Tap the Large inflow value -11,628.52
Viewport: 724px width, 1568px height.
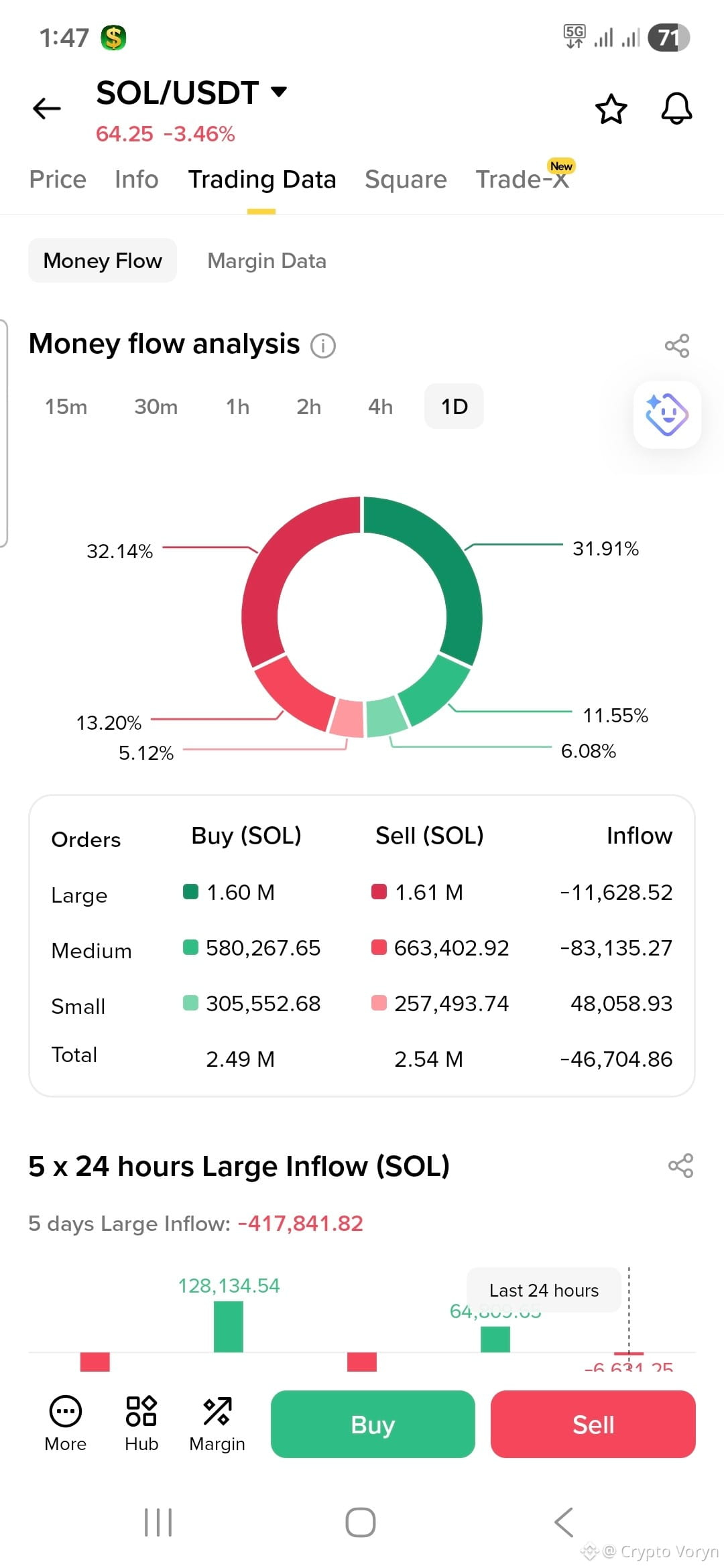point(616,892)
